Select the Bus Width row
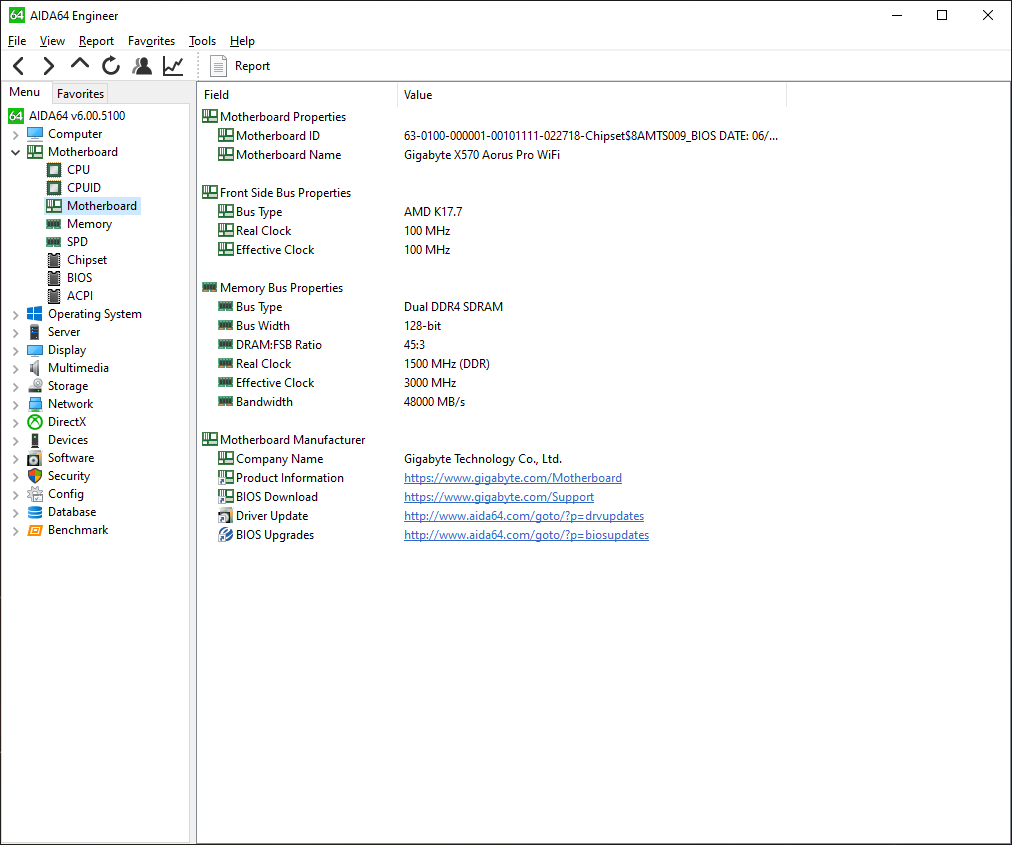 pos(491,326)
